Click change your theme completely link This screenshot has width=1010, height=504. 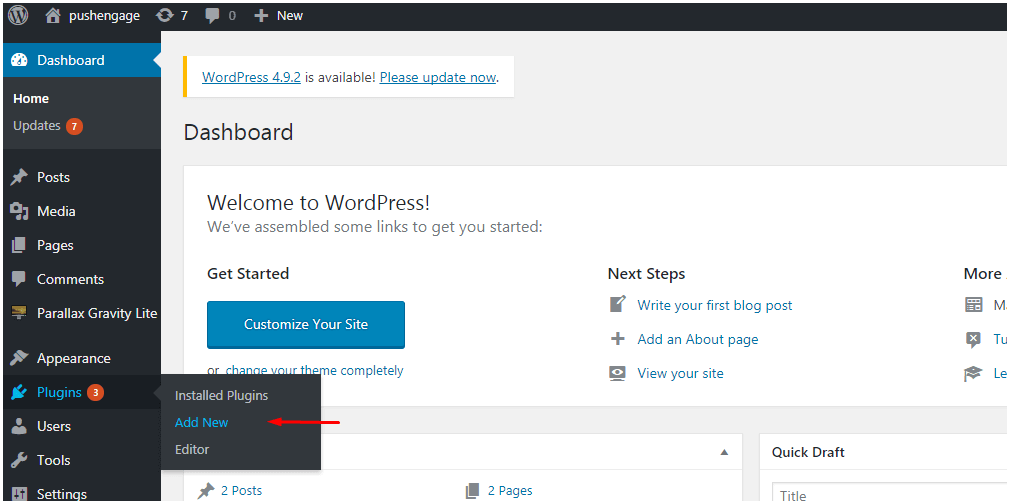tap(314, 371)
